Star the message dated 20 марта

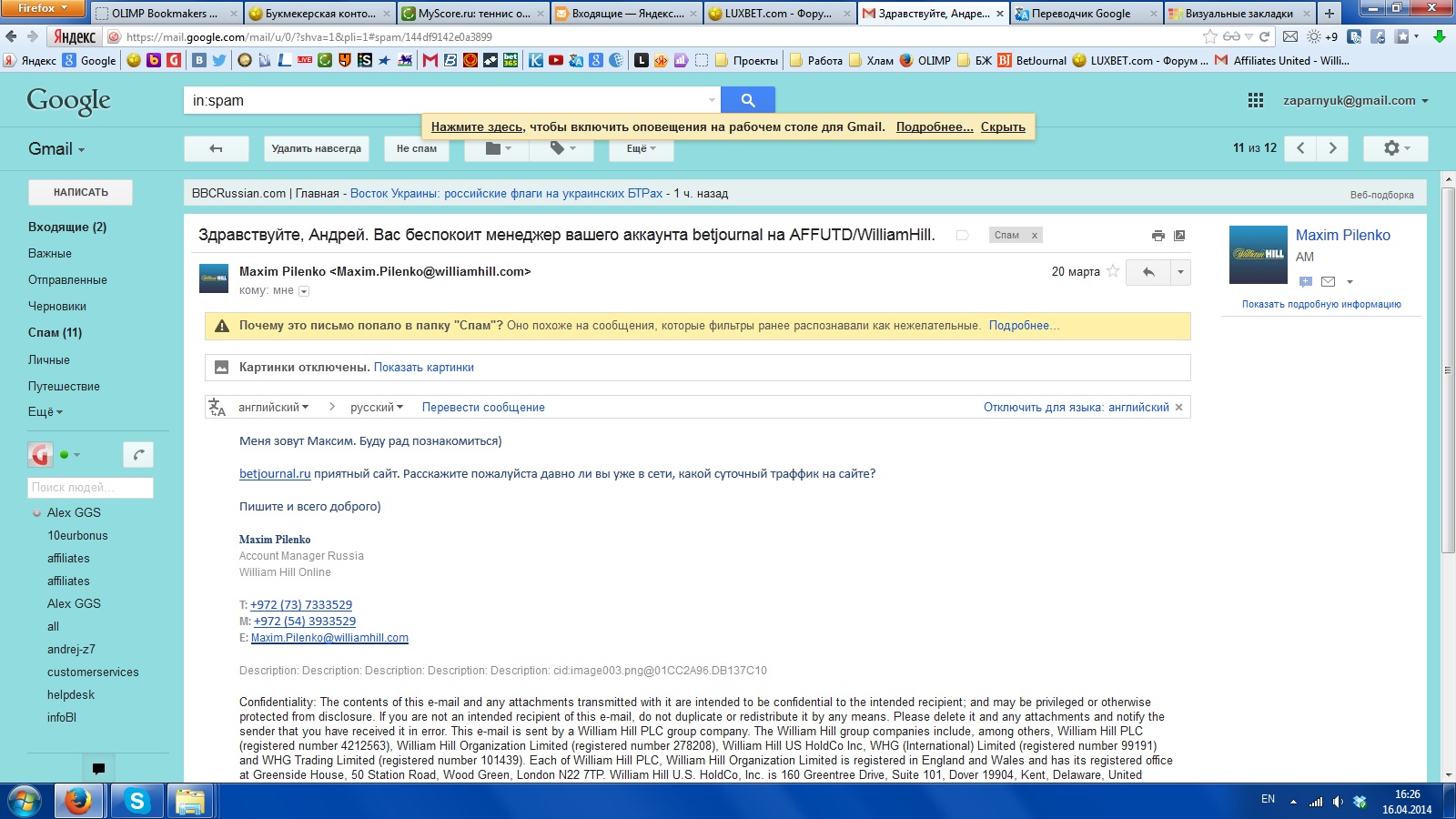1112,271
